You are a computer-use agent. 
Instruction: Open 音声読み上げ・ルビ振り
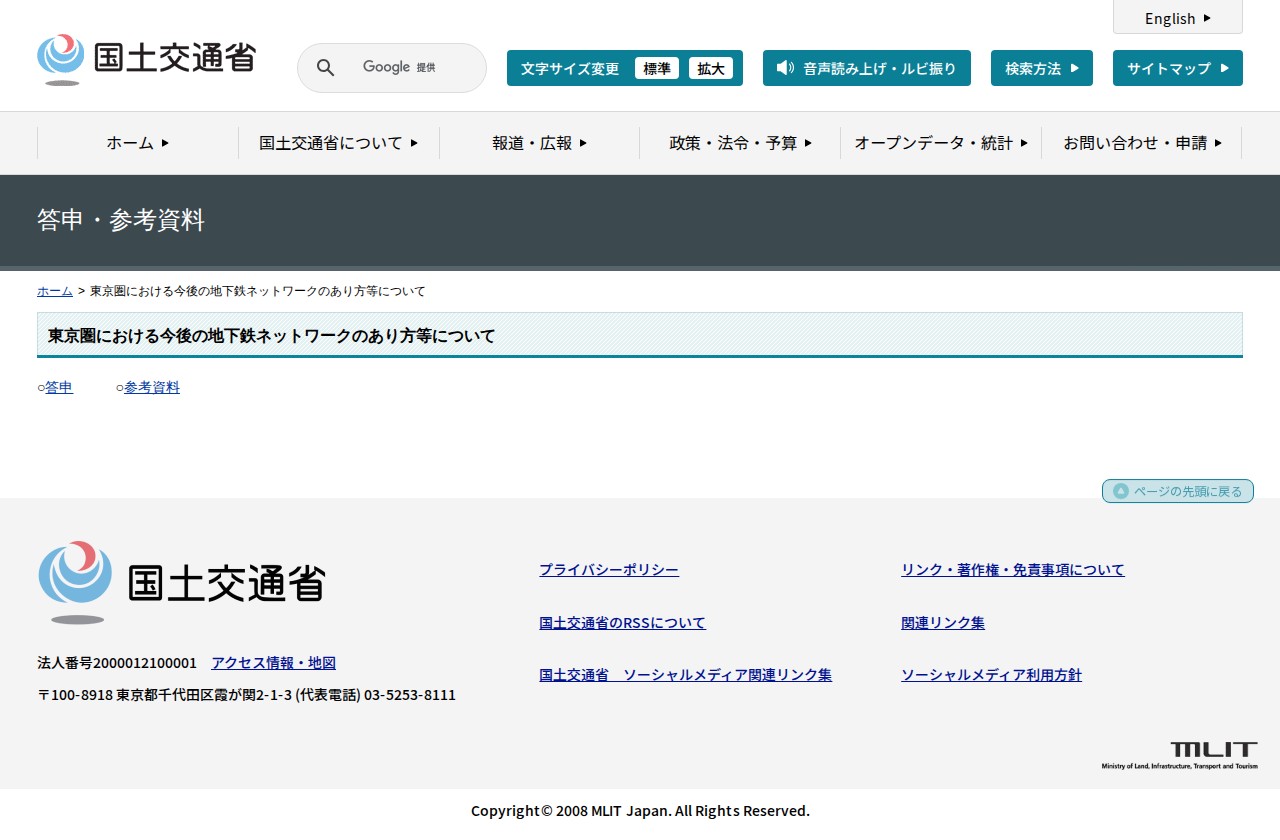pos(867,68)
